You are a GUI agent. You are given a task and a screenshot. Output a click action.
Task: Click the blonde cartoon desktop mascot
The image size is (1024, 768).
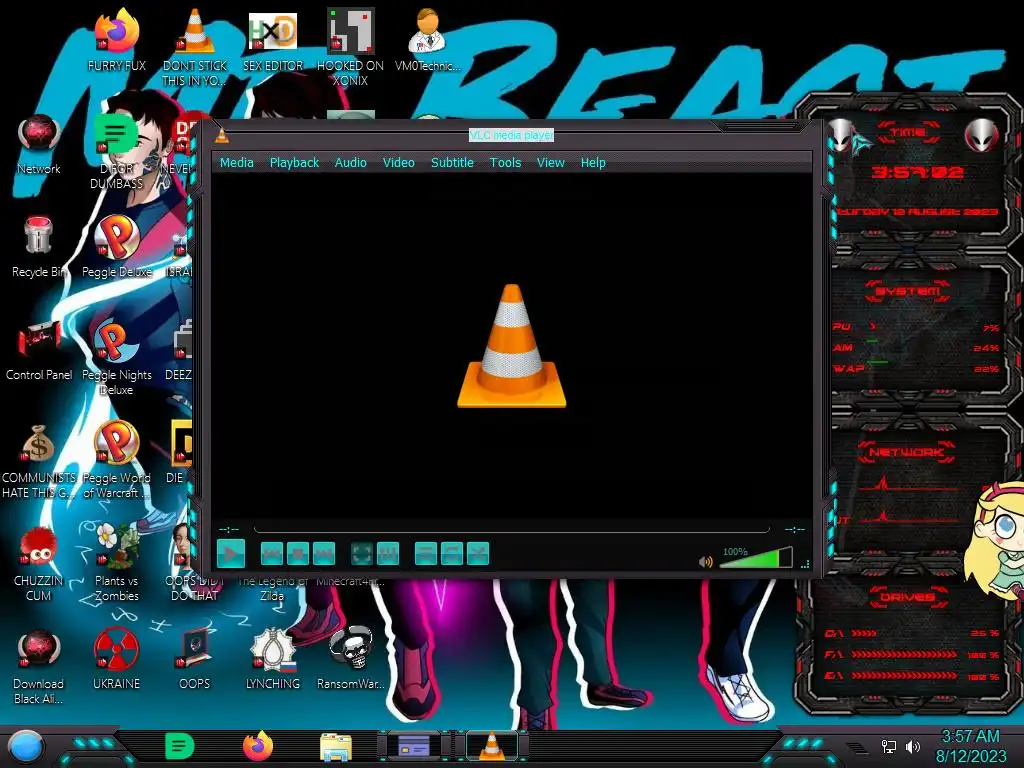click(995, 541)
